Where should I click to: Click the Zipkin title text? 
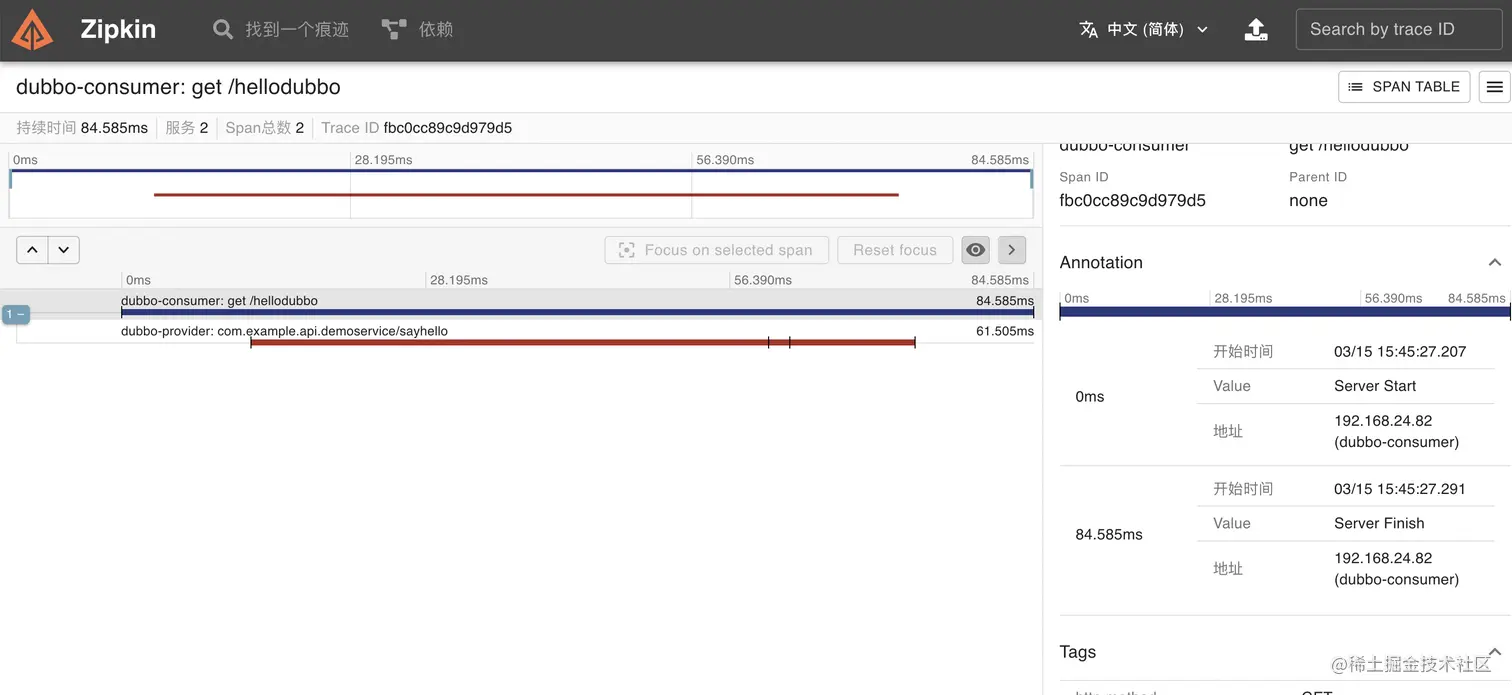(x=118, y=30)
